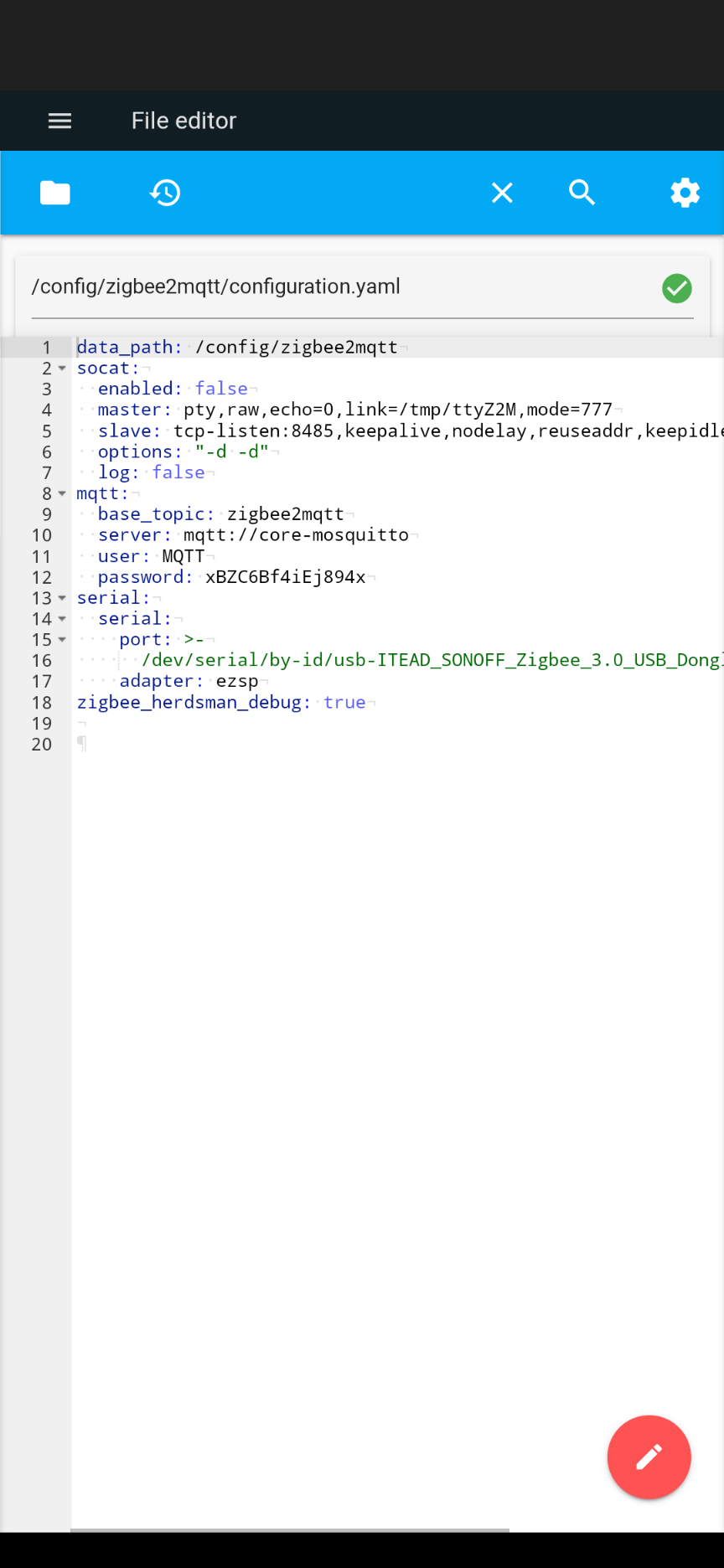Click the 'true' value of zigbee_herdsman_debug
This screenshot has height=1568, width=724.
pyautogui.click(x=344, y=703)
